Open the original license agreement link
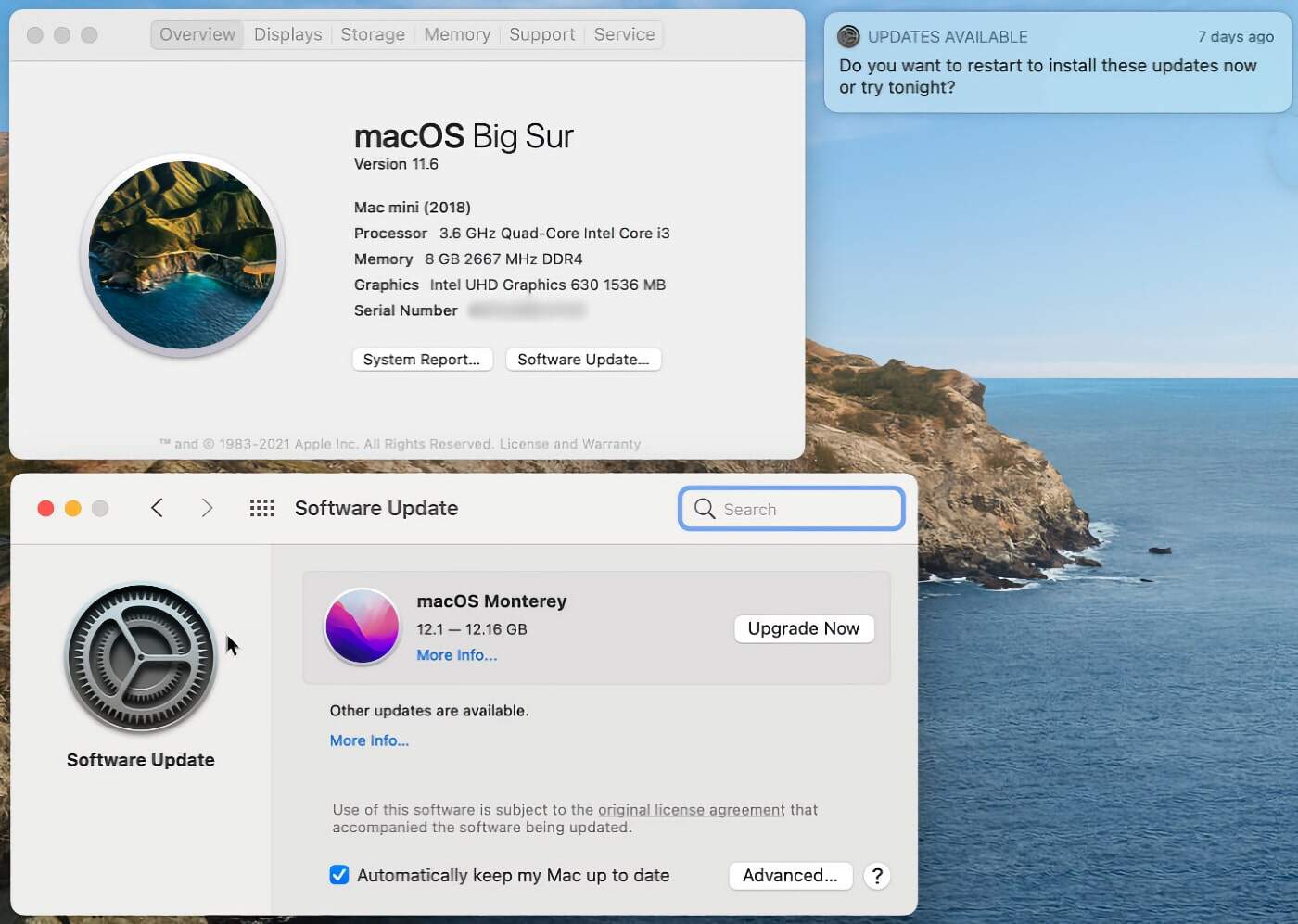Viewport: 1298px width, 924px height. (692, 810)
